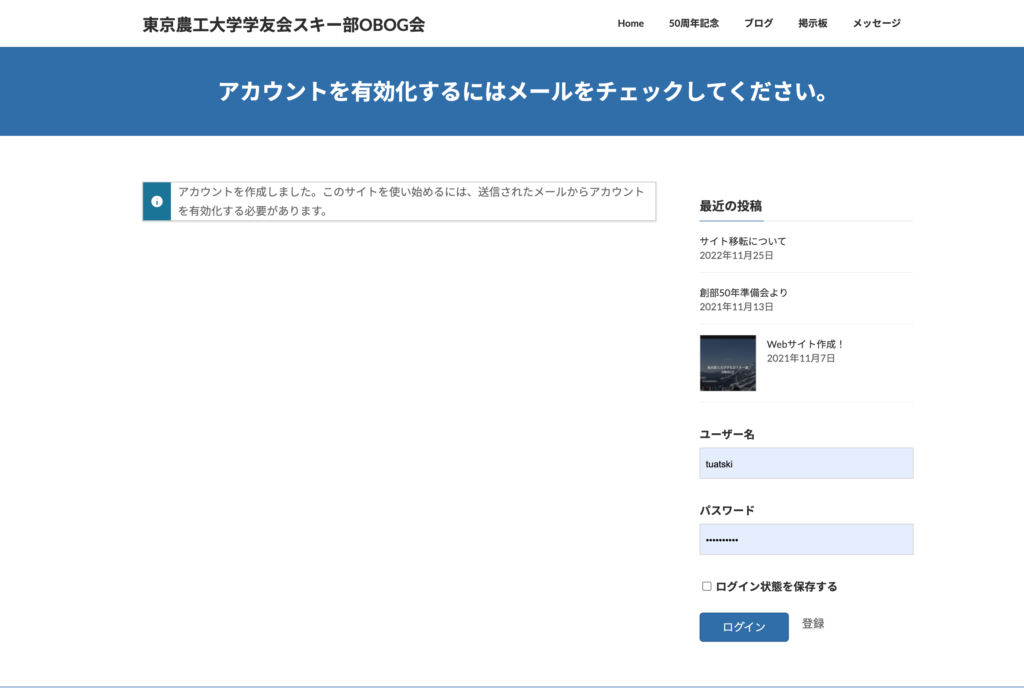Click the blue banner activation heading
Viewport: 1024px width, 688px height.
point(512,91)
